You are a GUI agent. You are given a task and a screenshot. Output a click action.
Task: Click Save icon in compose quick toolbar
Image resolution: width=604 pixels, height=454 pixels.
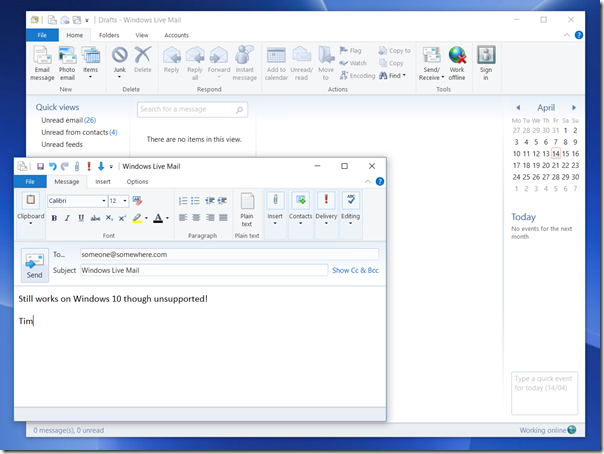click(x=40, y=166)
